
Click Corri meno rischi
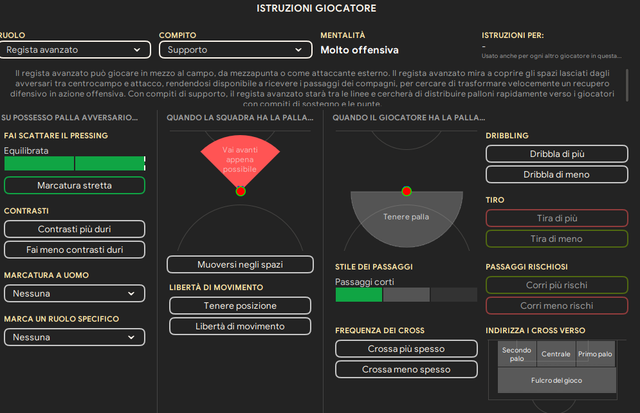(x=557, y=306)
